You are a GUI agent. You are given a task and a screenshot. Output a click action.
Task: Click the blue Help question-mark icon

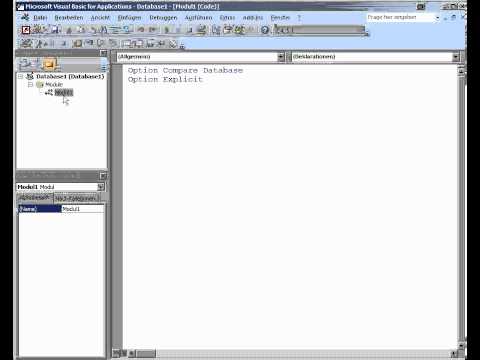coord(265,30)
